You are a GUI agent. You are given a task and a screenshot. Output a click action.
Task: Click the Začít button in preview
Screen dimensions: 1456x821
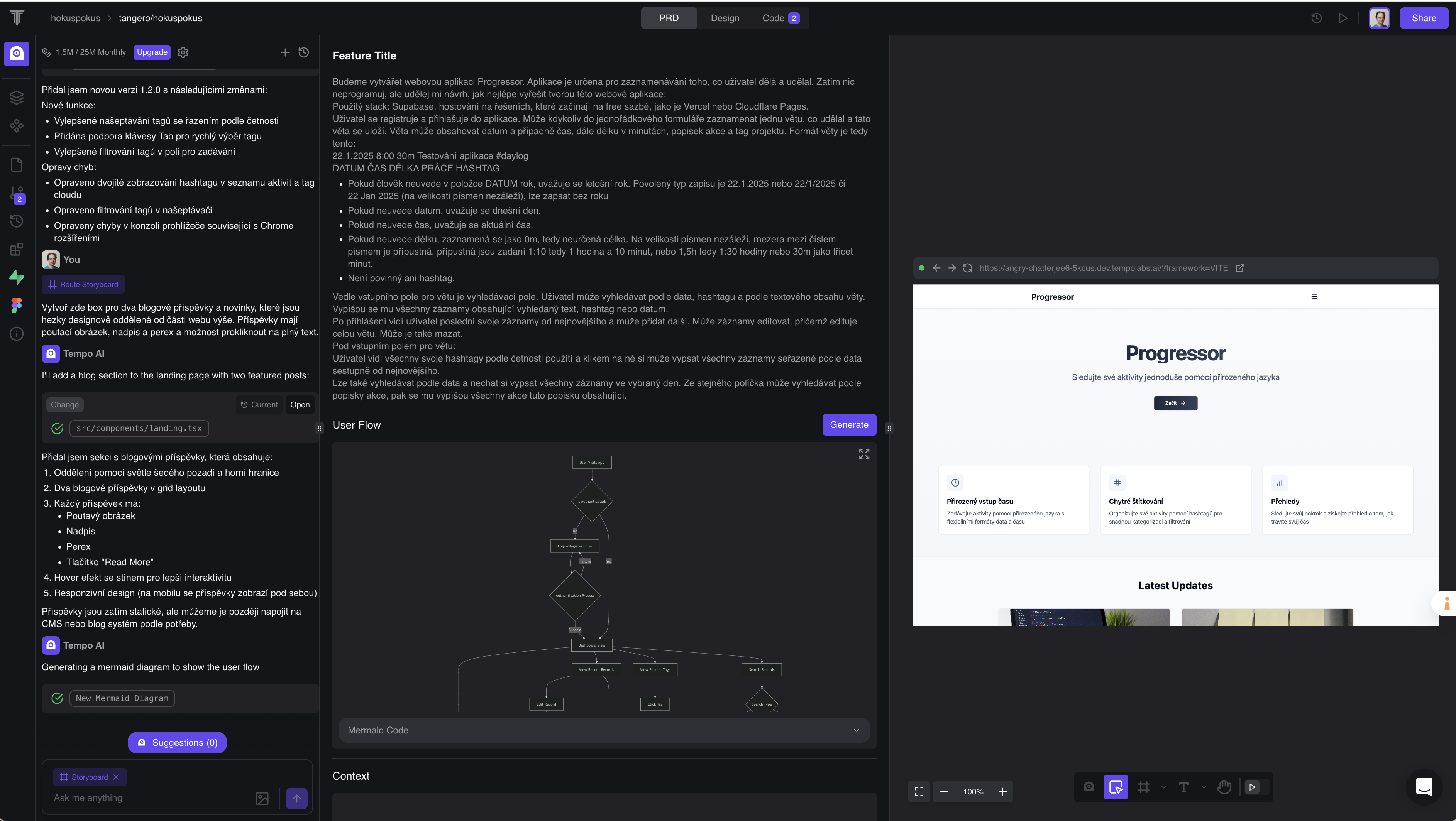pos(1175,403)
